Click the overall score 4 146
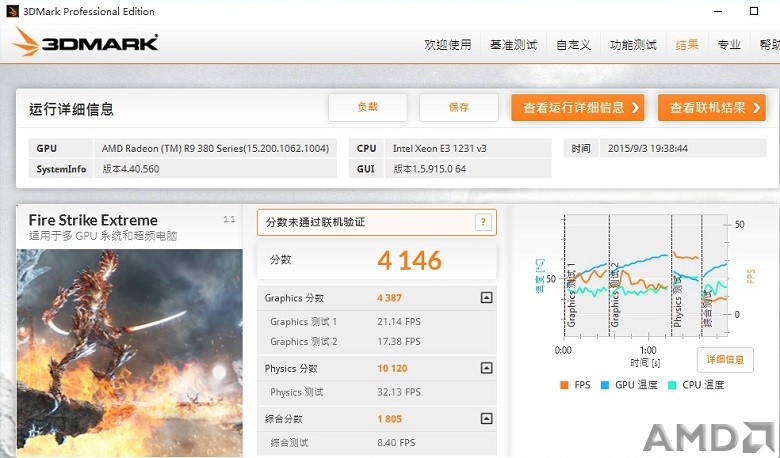 (409, 261)
